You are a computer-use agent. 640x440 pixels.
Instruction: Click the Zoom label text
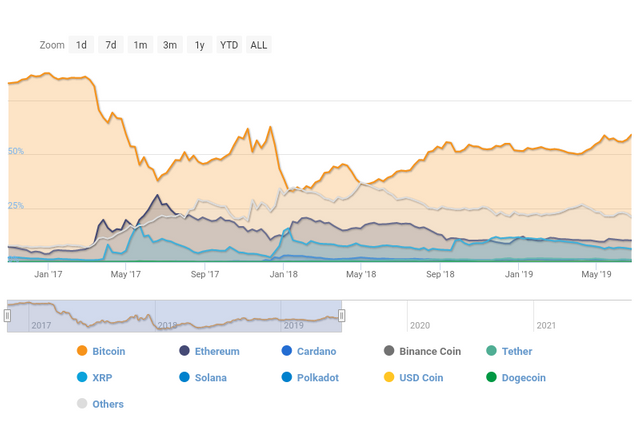52,45
